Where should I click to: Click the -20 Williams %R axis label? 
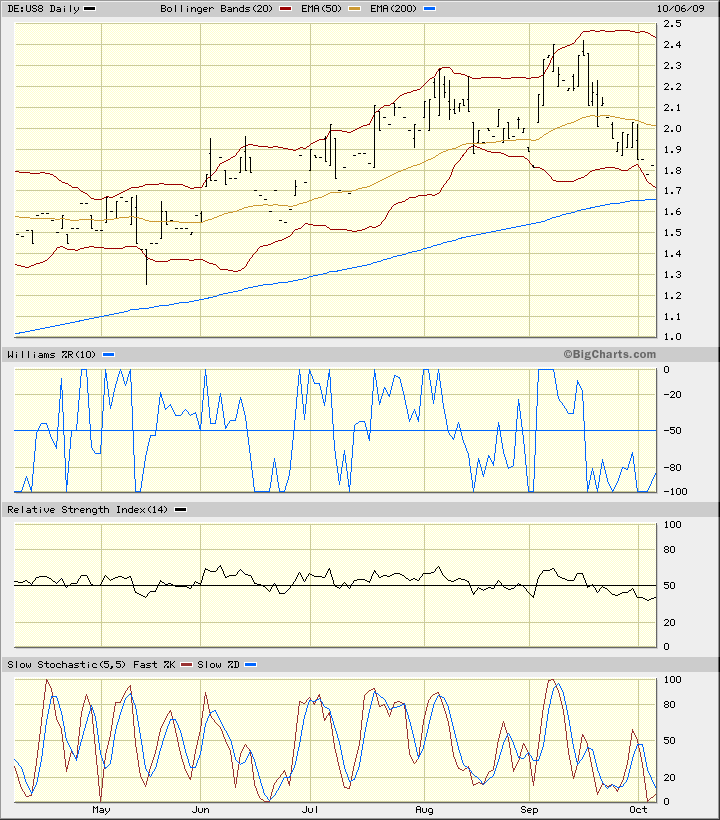coord(672,395)
